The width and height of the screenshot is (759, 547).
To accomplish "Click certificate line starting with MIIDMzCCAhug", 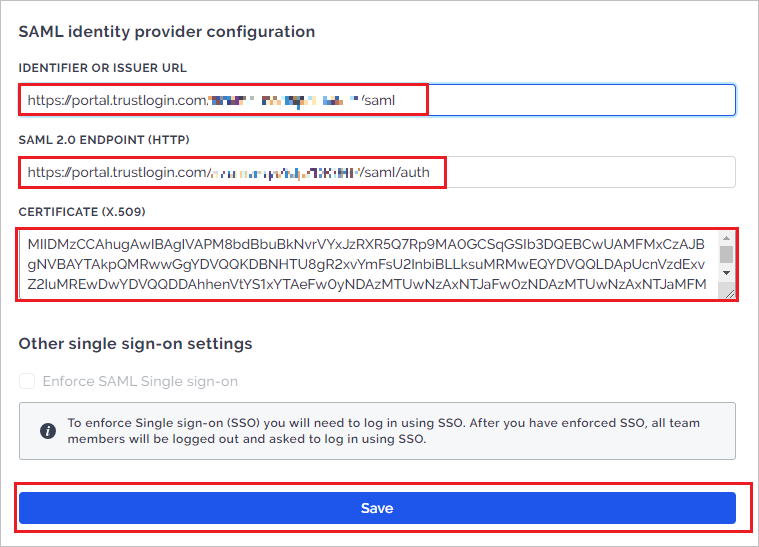I will [x=366, y=244].
